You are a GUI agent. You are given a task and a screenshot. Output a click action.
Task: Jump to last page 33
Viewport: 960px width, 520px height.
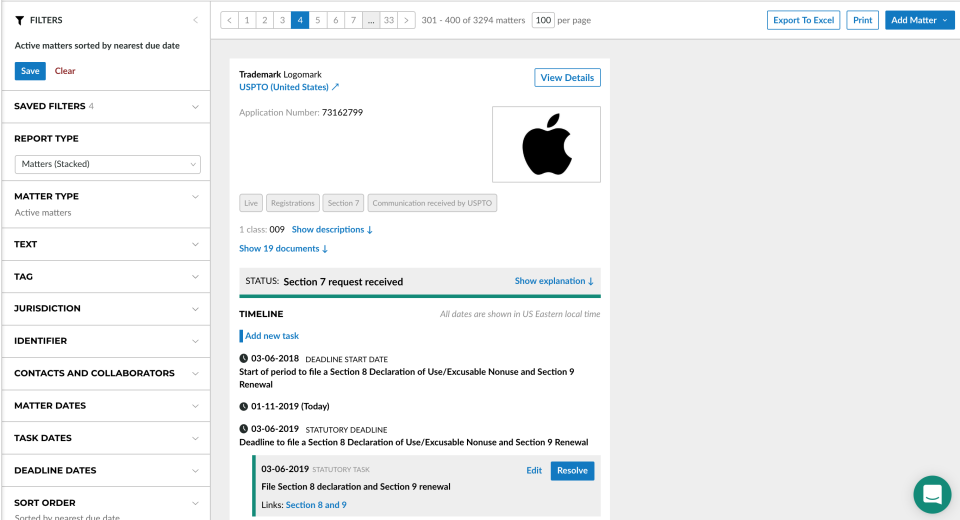[x=389, y=20]
